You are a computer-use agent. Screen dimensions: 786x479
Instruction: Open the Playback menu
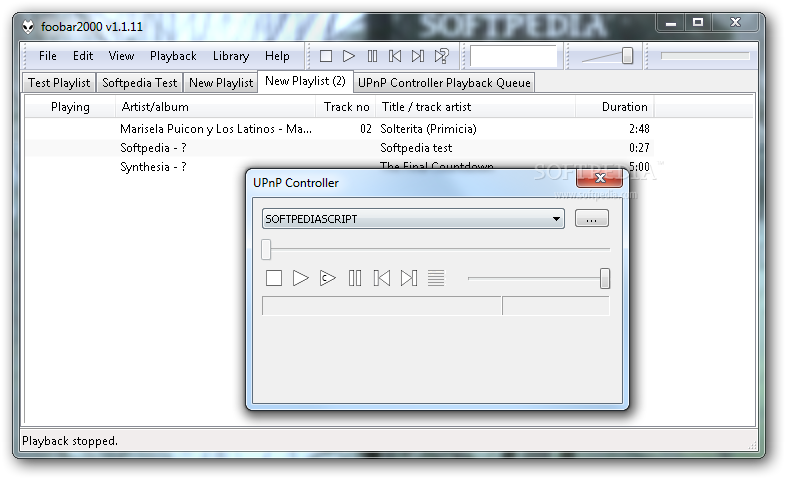(173, 56)
